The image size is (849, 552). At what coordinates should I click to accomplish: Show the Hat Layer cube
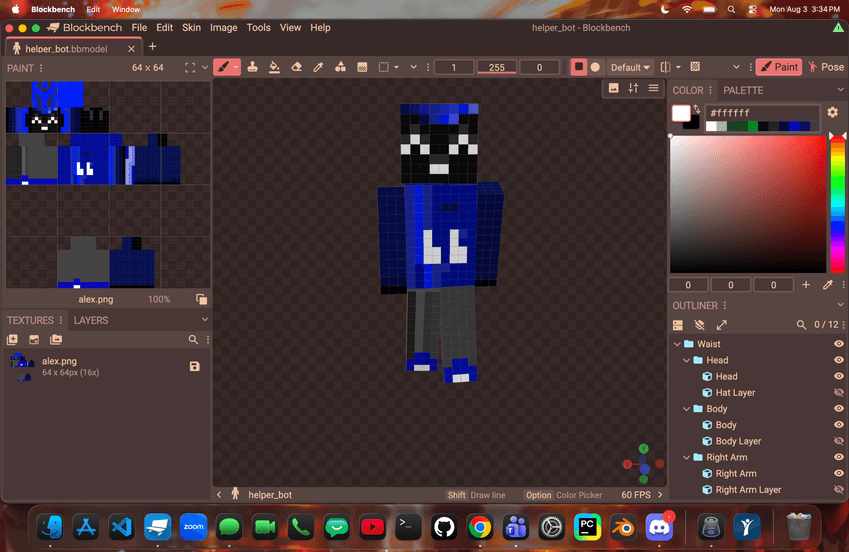[x=839, y=392]
